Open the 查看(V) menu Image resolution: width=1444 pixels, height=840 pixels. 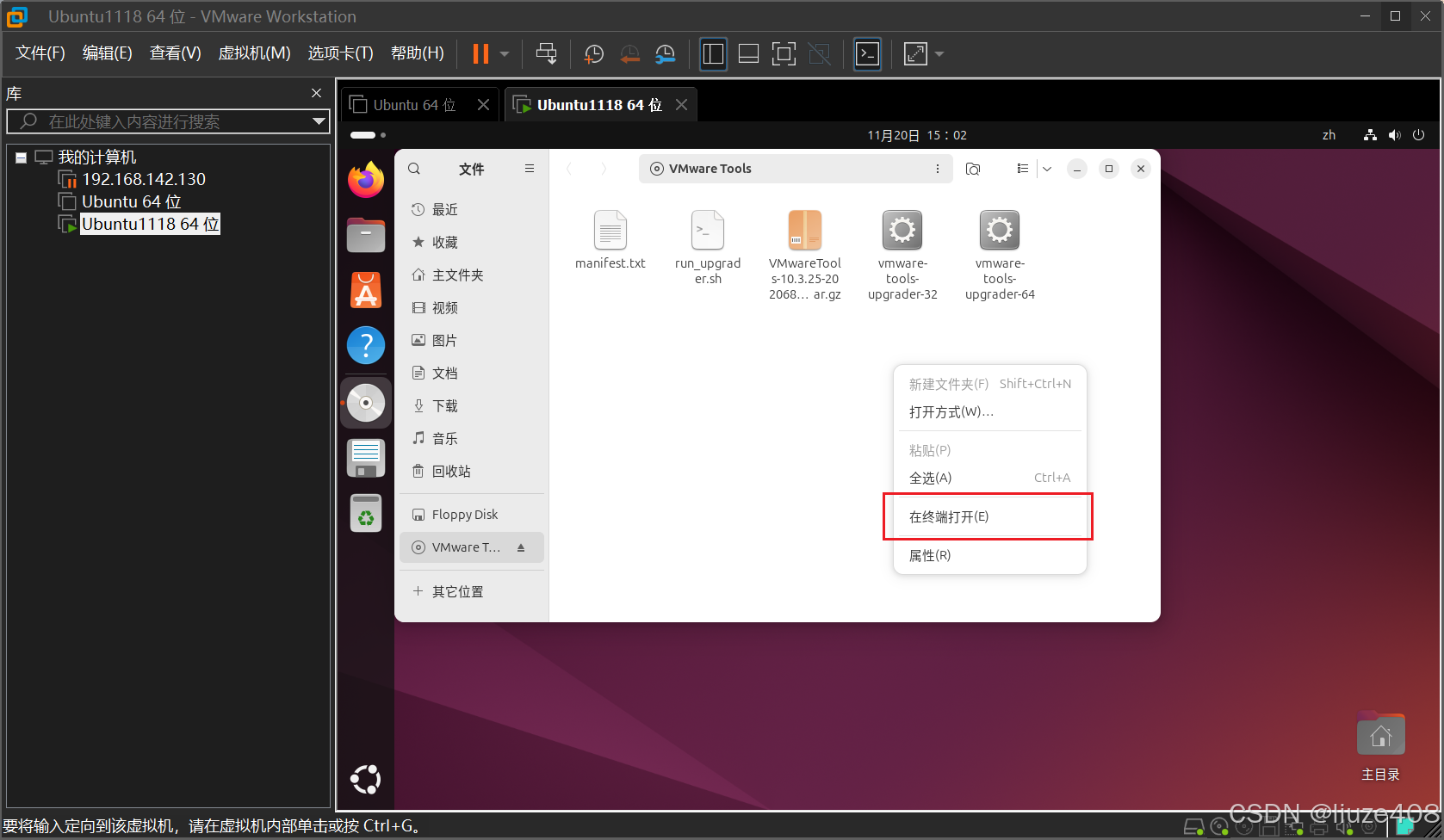176,53
